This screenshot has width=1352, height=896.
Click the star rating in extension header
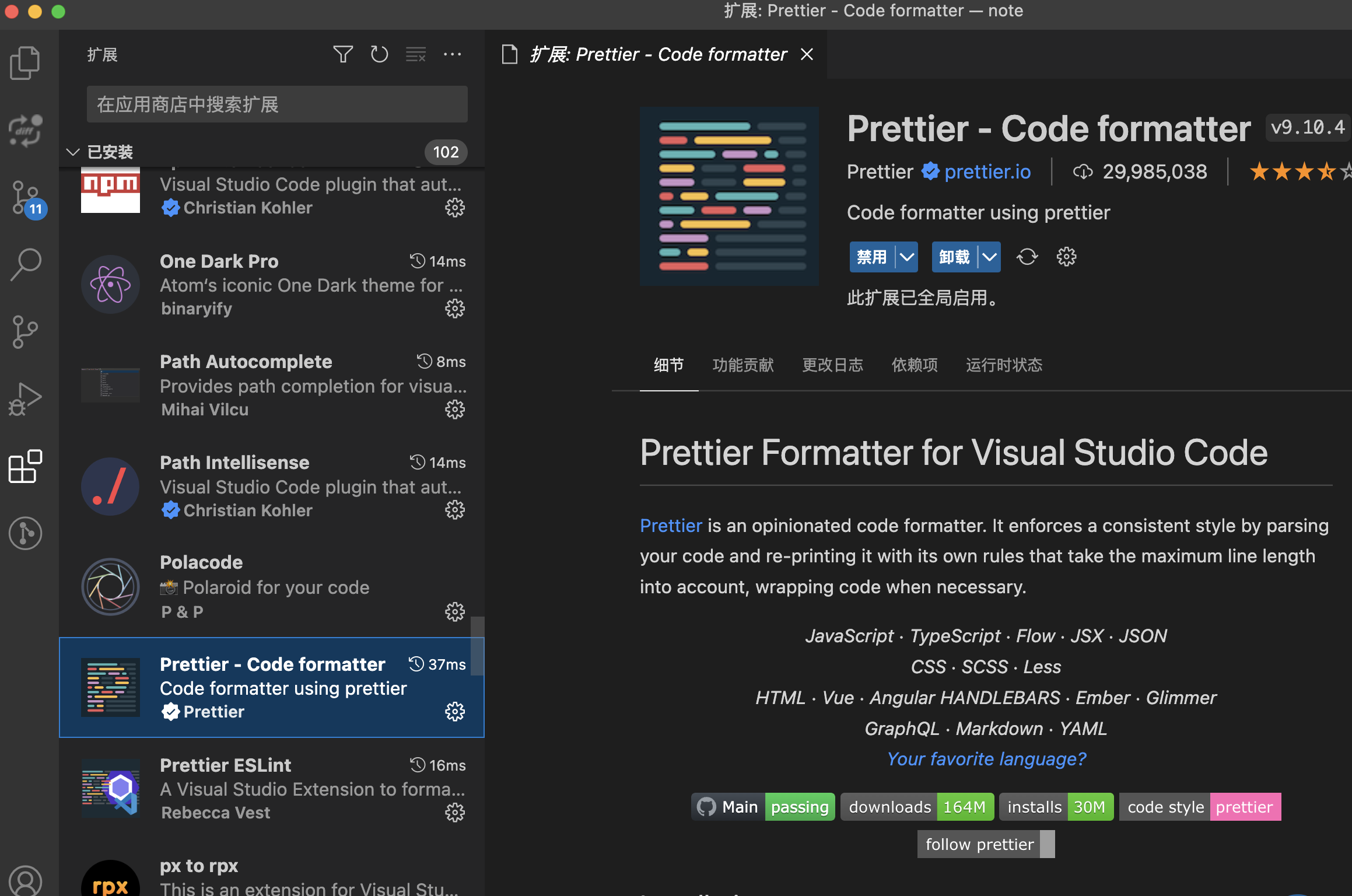point(1300,171)
